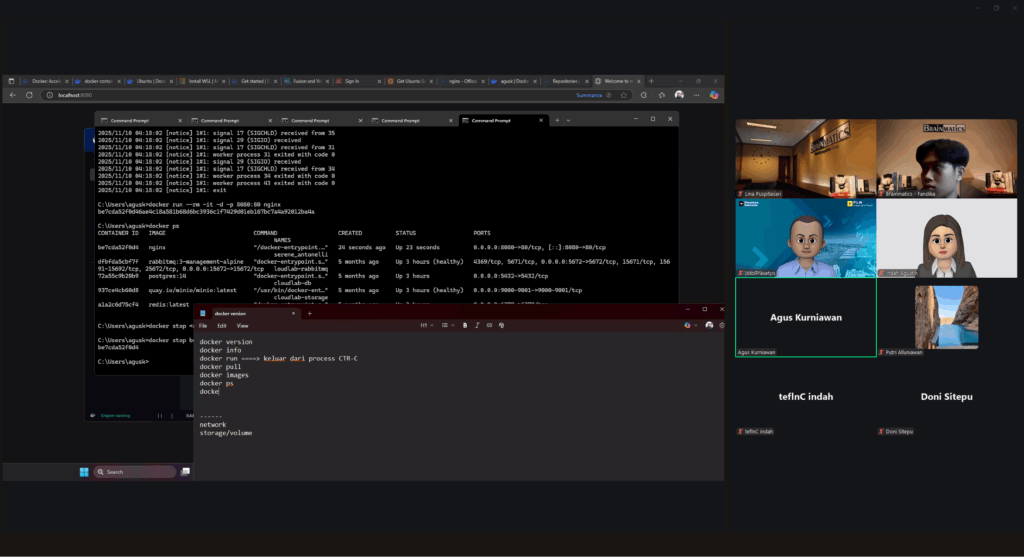Click Windows Start button on taskbar
The height and width of the screenshot is (557, 1024).
click(84, 472)
